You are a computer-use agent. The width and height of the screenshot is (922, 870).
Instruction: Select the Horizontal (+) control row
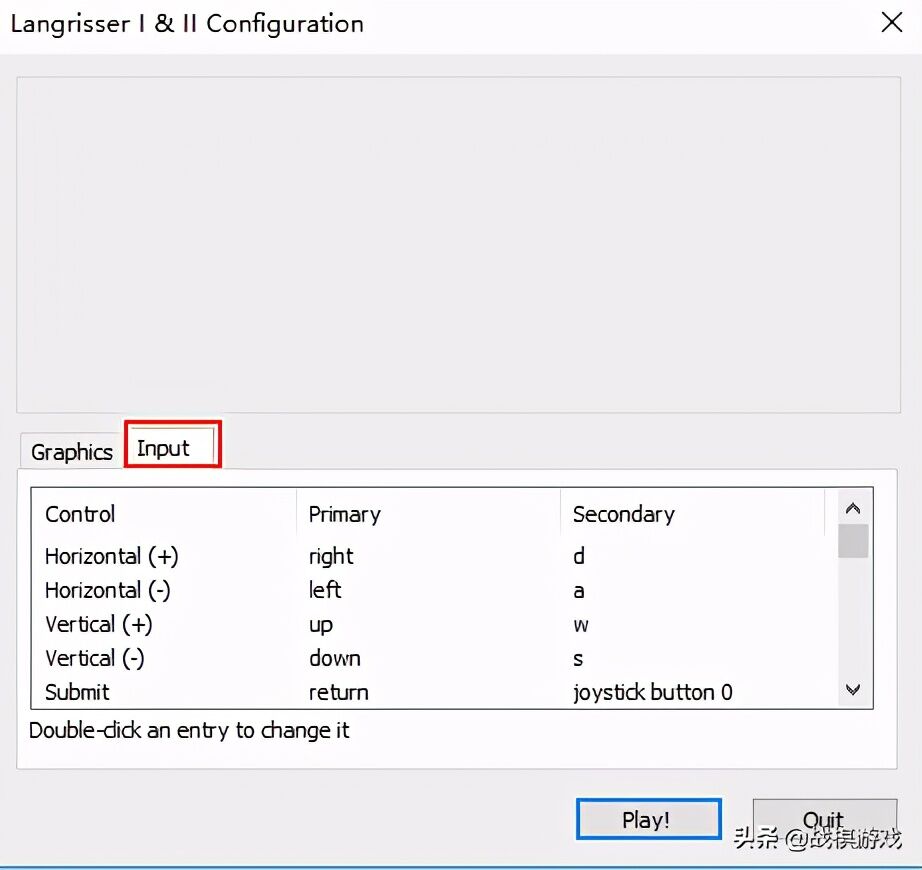point(111,556)
